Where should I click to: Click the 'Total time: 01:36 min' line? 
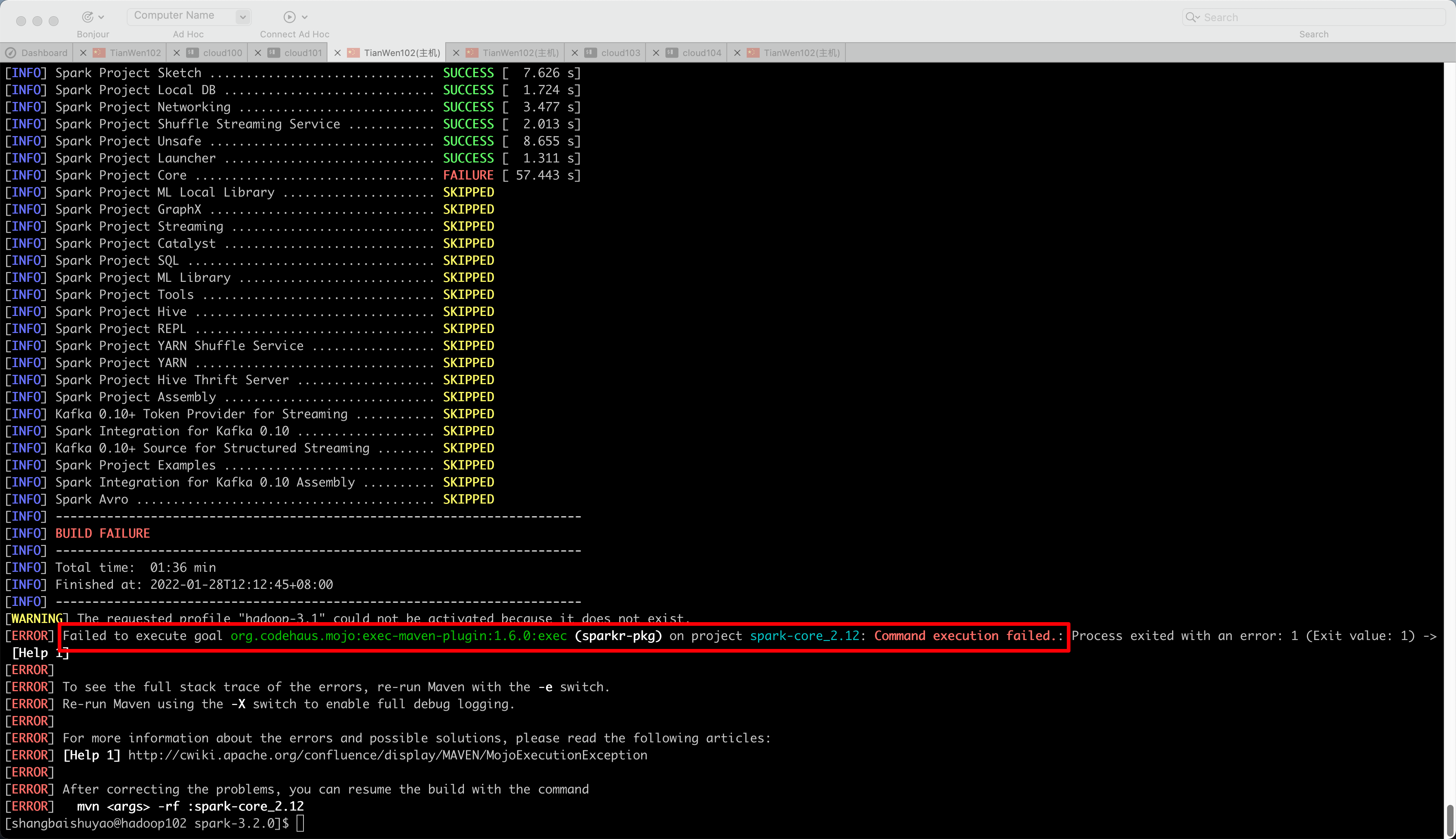click(x=110, y=567)
